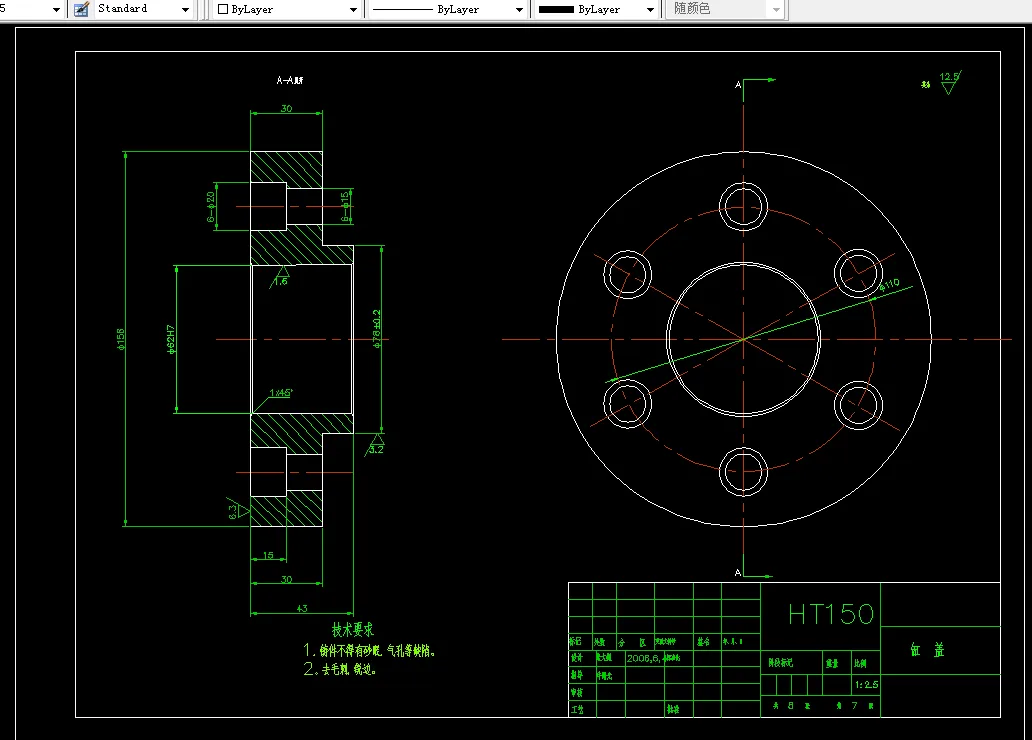Select the 6.3 surface roughness symbol
1032x740 pixels.
point(238,508)
